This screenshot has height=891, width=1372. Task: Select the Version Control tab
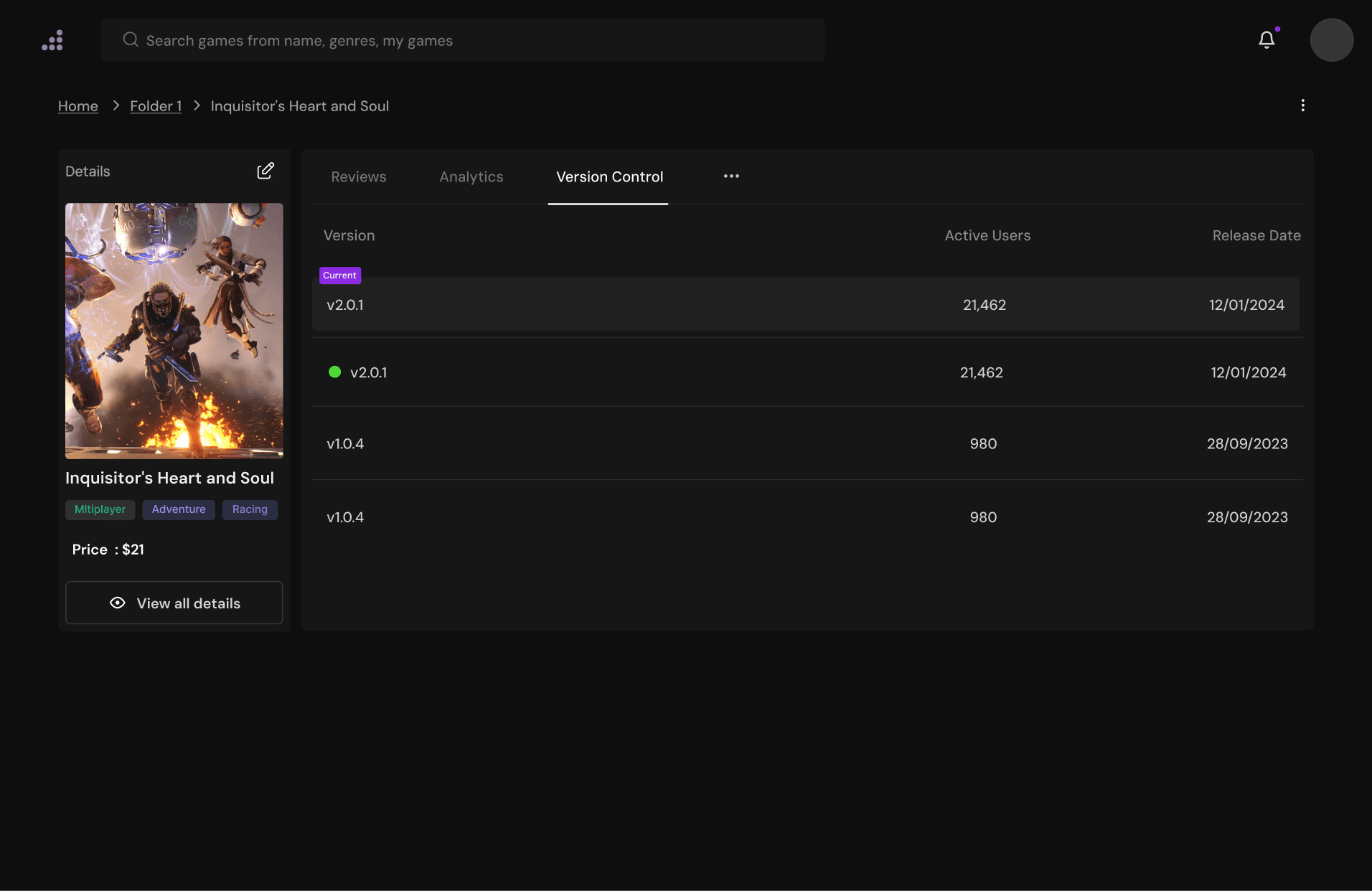pos(609,176)
